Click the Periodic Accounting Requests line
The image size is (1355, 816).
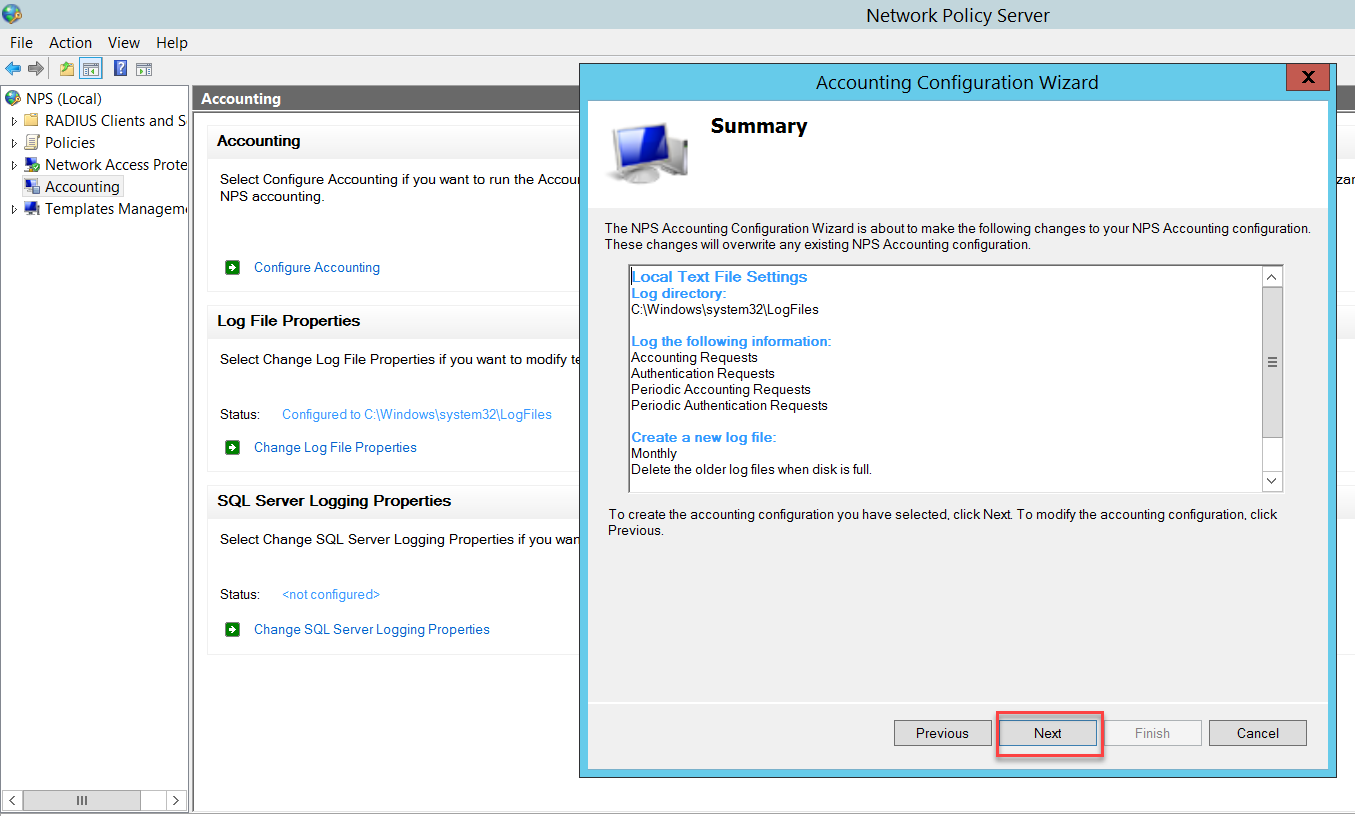coord(721,389)
